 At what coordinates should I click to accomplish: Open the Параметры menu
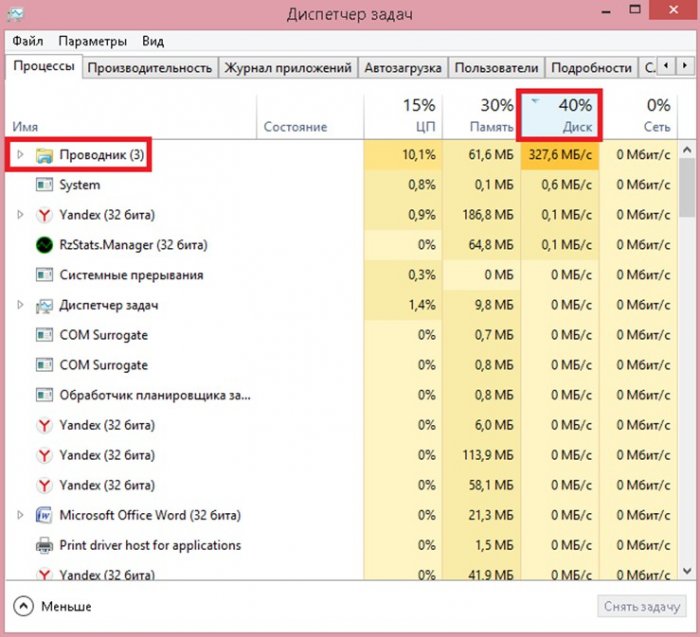coord(92,41)
